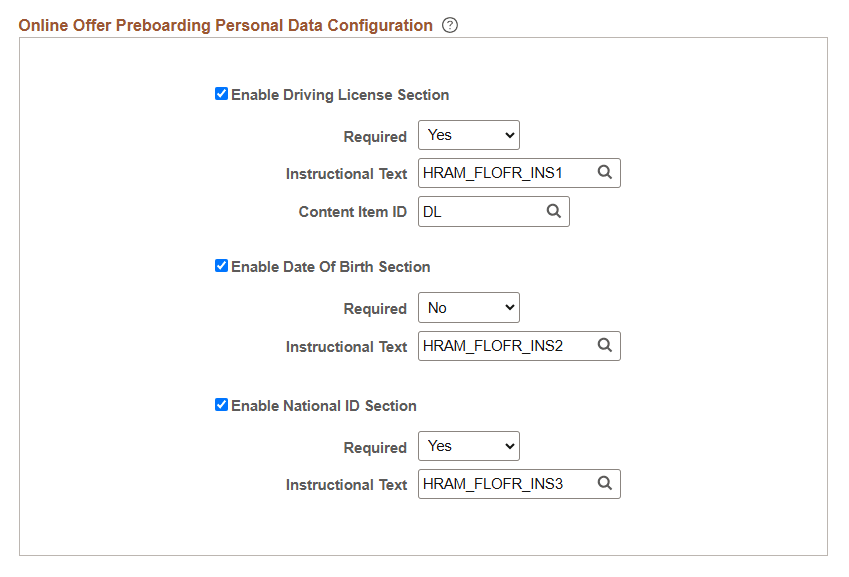Focus the Content Item ID input
This screenshot has height=577, width=849.
pyautogui.click(x=481, y=212)
